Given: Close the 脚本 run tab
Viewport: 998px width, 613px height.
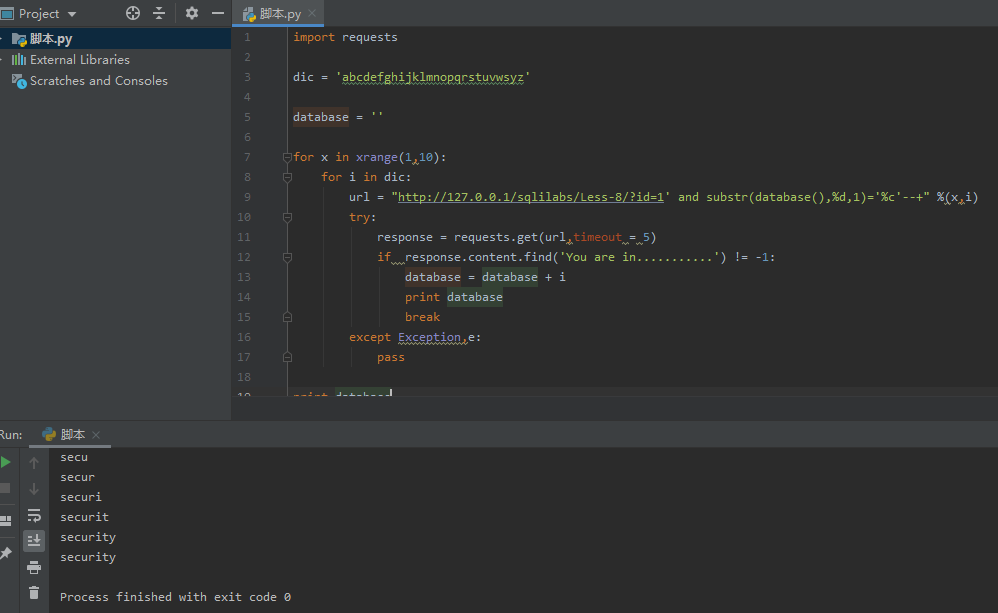Looking at the screenshot, I should (96, 435).
